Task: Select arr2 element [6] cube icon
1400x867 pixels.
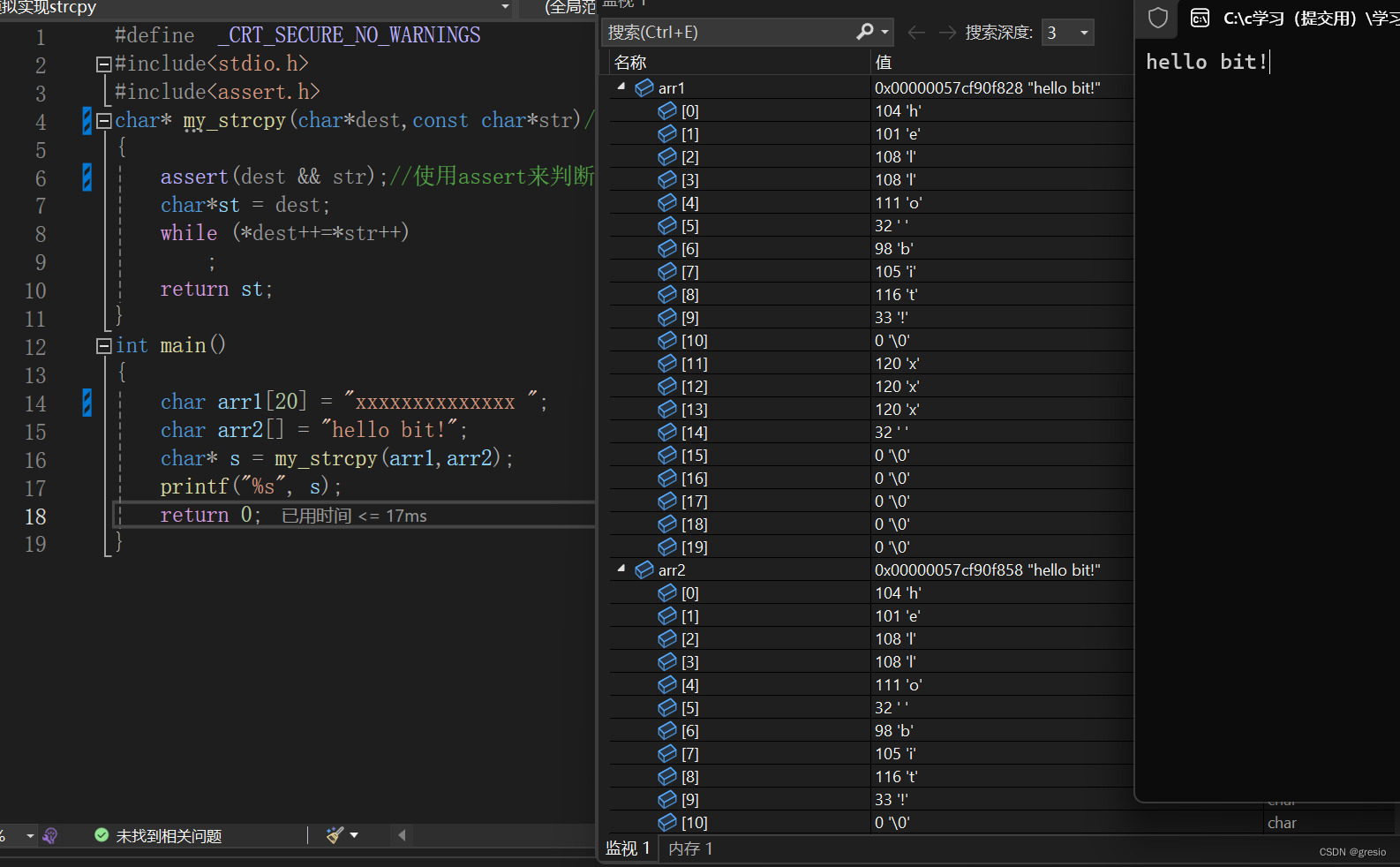Action: pyautogui.click(x=667, y=730)
